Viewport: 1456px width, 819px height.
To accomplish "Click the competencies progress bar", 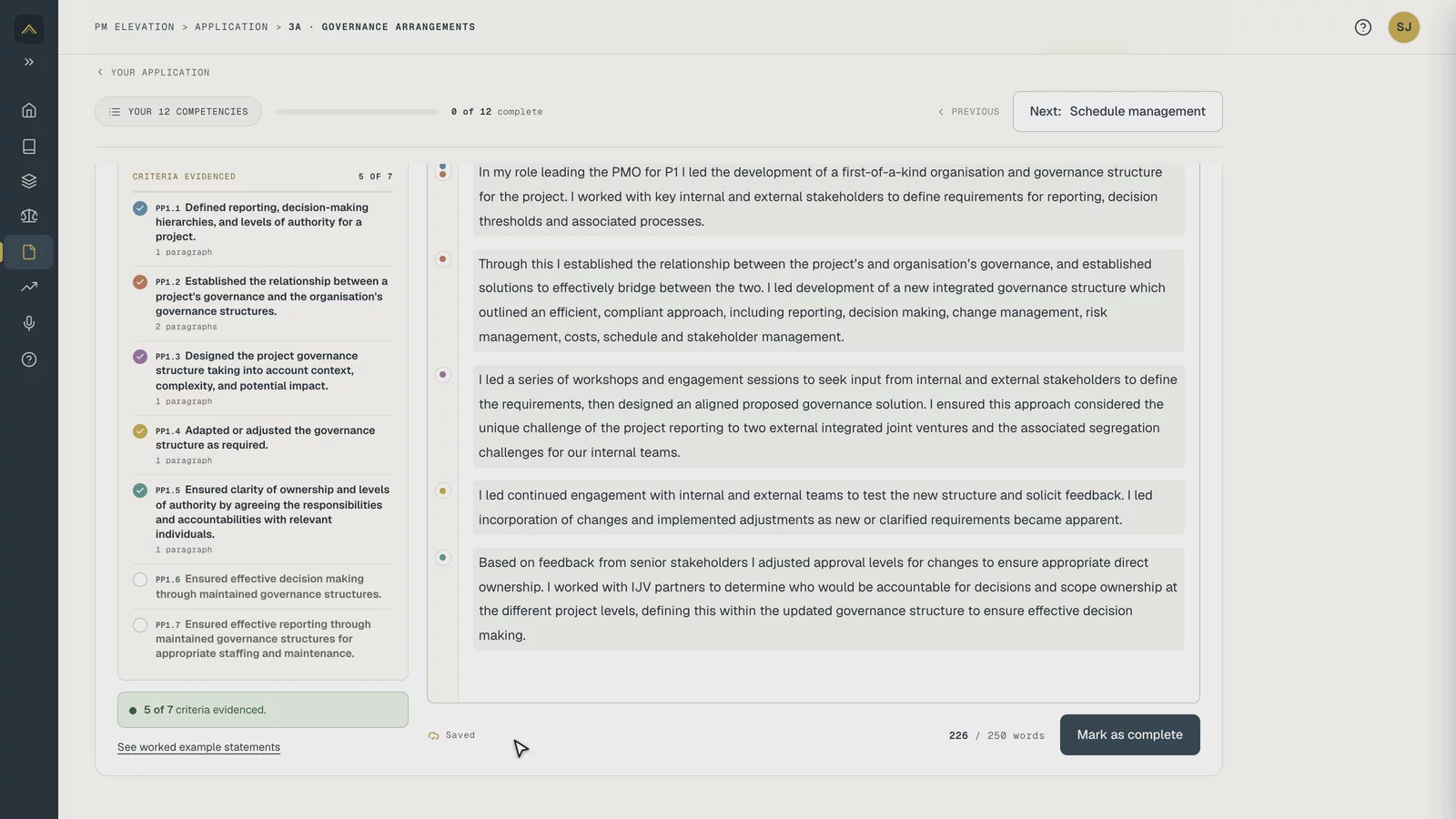I will pos(357,112).
